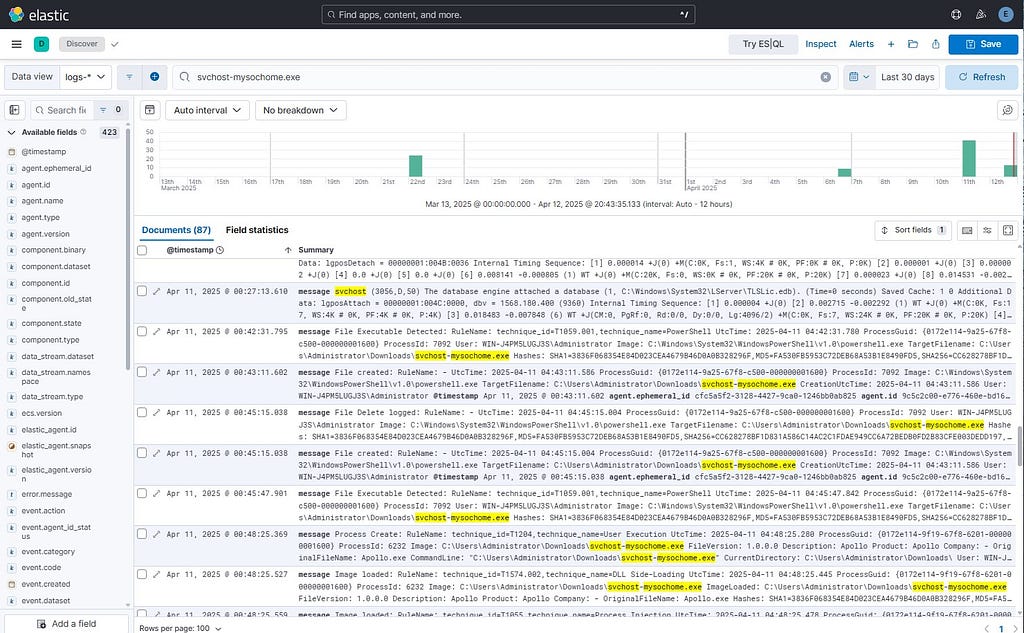
Task: Enter full screen for the document table
Action: (1008, 230)
